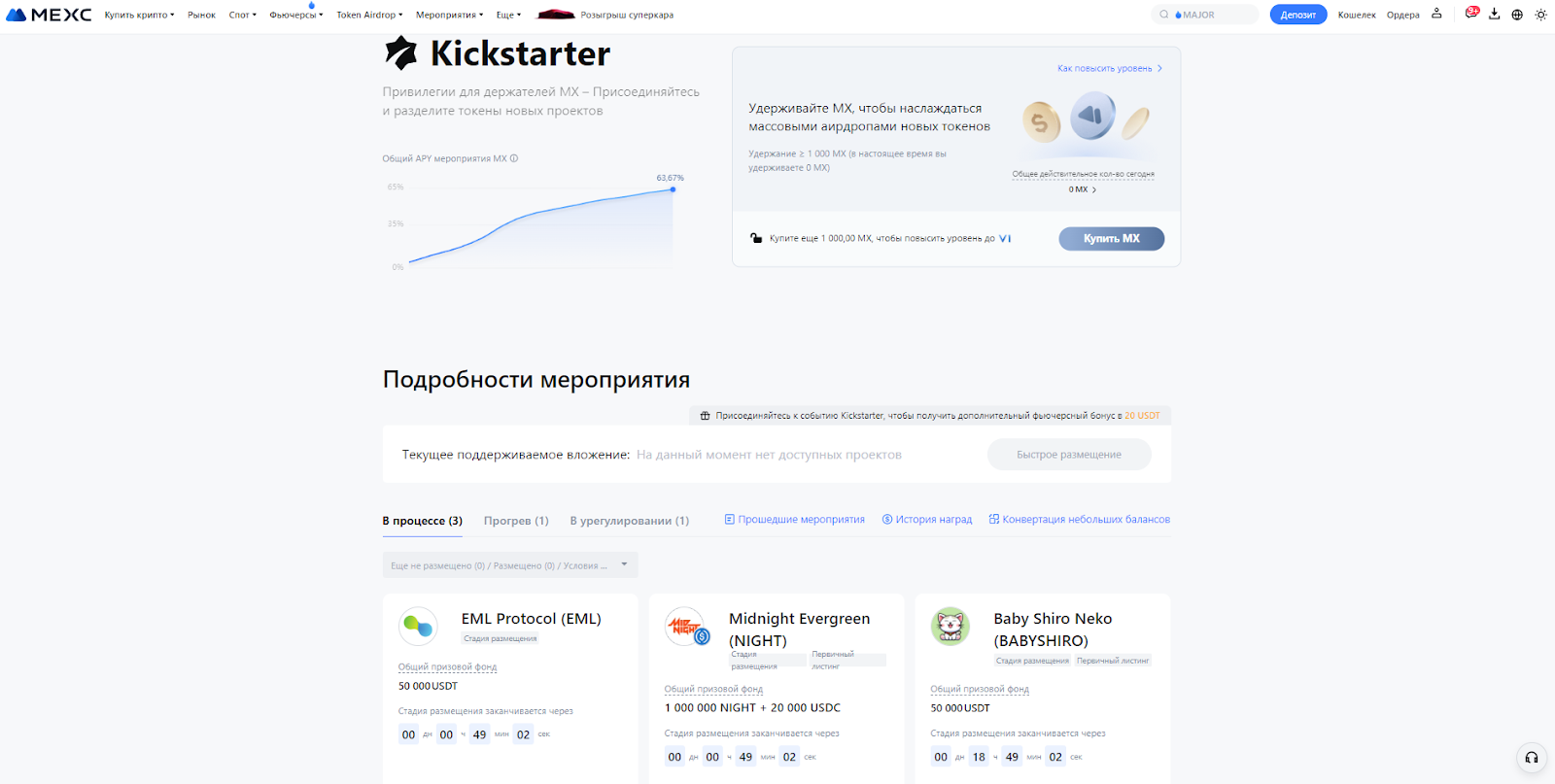Open the user profile icon
This screenshot has width=1555, height=784.
pos(1436,14)
